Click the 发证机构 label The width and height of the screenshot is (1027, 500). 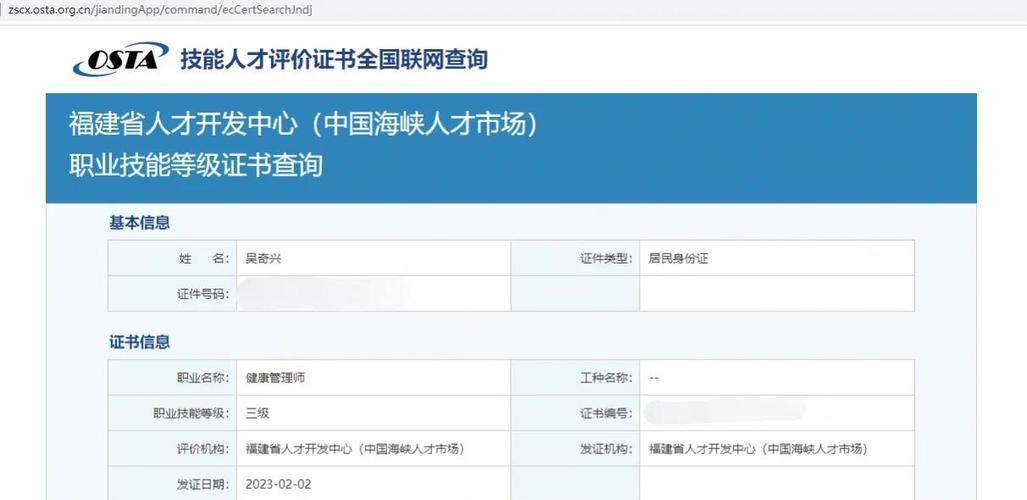[x=607, y=449]
